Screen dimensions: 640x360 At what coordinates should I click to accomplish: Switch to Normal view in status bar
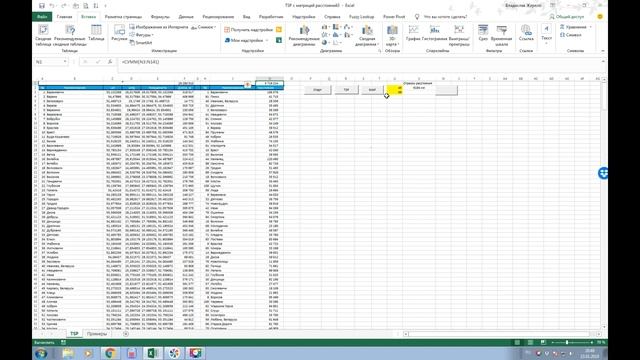[x=517, y=342]
